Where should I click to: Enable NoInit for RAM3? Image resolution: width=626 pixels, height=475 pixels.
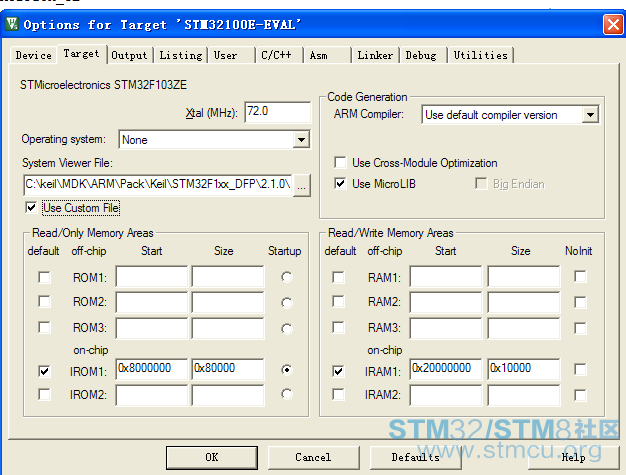point(580,328)
